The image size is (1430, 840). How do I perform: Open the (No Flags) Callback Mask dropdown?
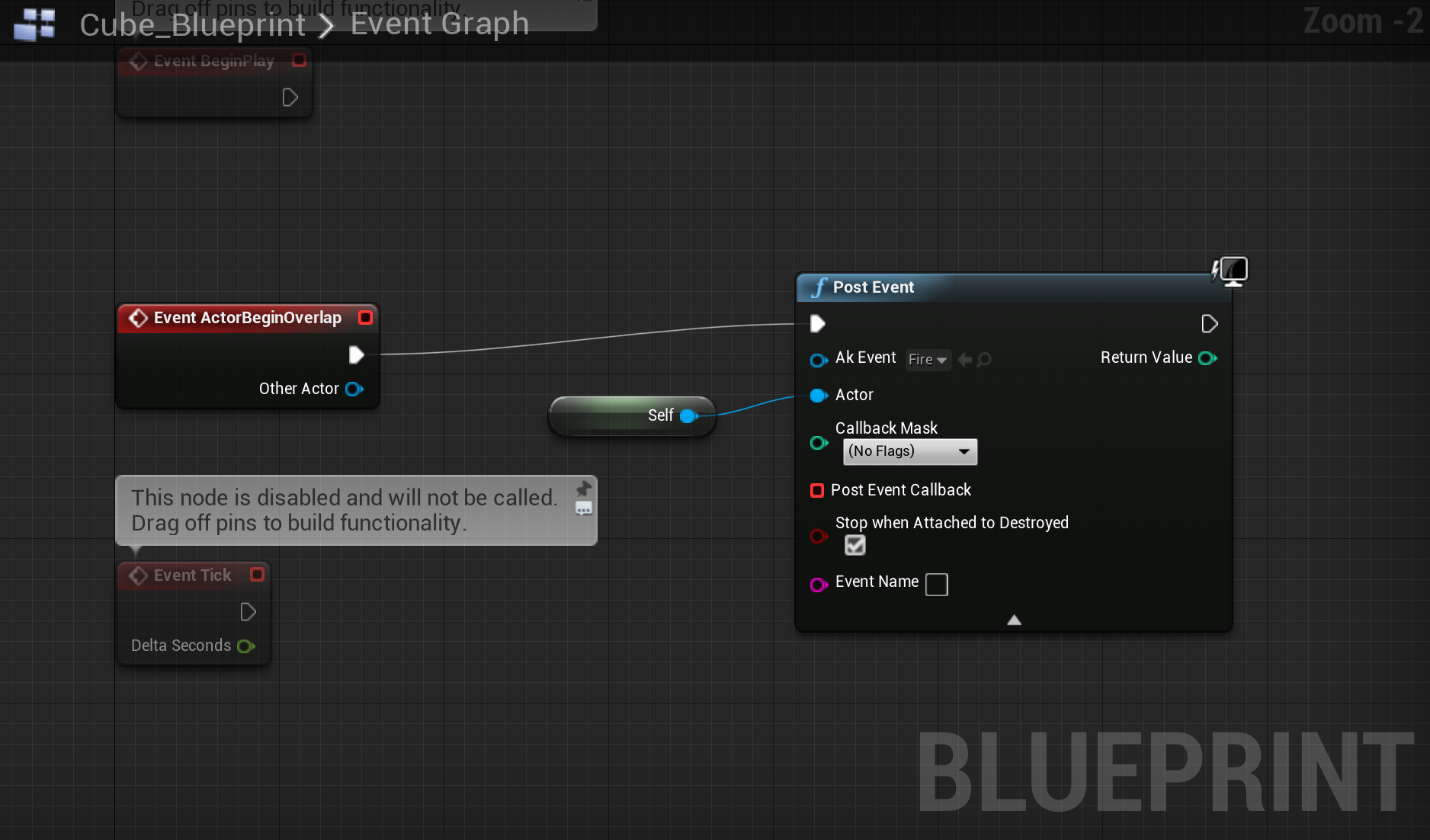click(909, 451)
